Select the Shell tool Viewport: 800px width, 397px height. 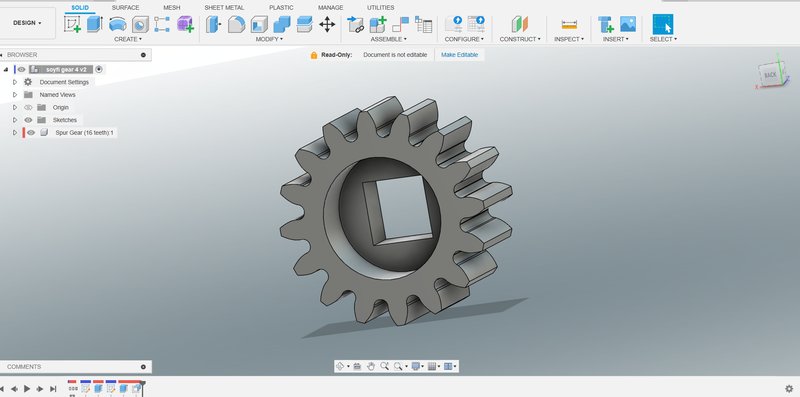click(x=259, y=24)
